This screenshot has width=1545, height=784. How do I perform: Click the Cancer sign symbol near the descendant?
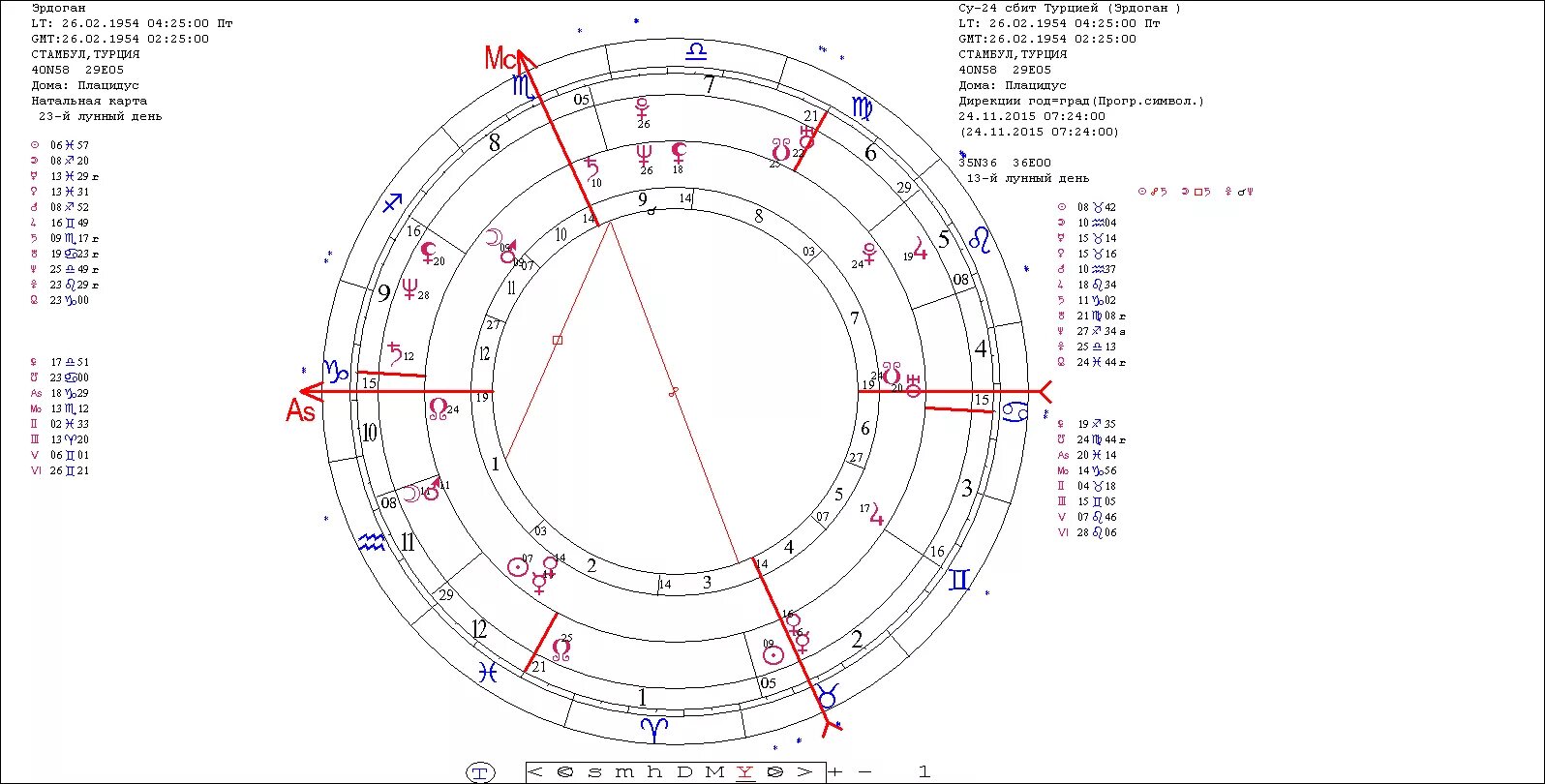tap(1015, 413)
